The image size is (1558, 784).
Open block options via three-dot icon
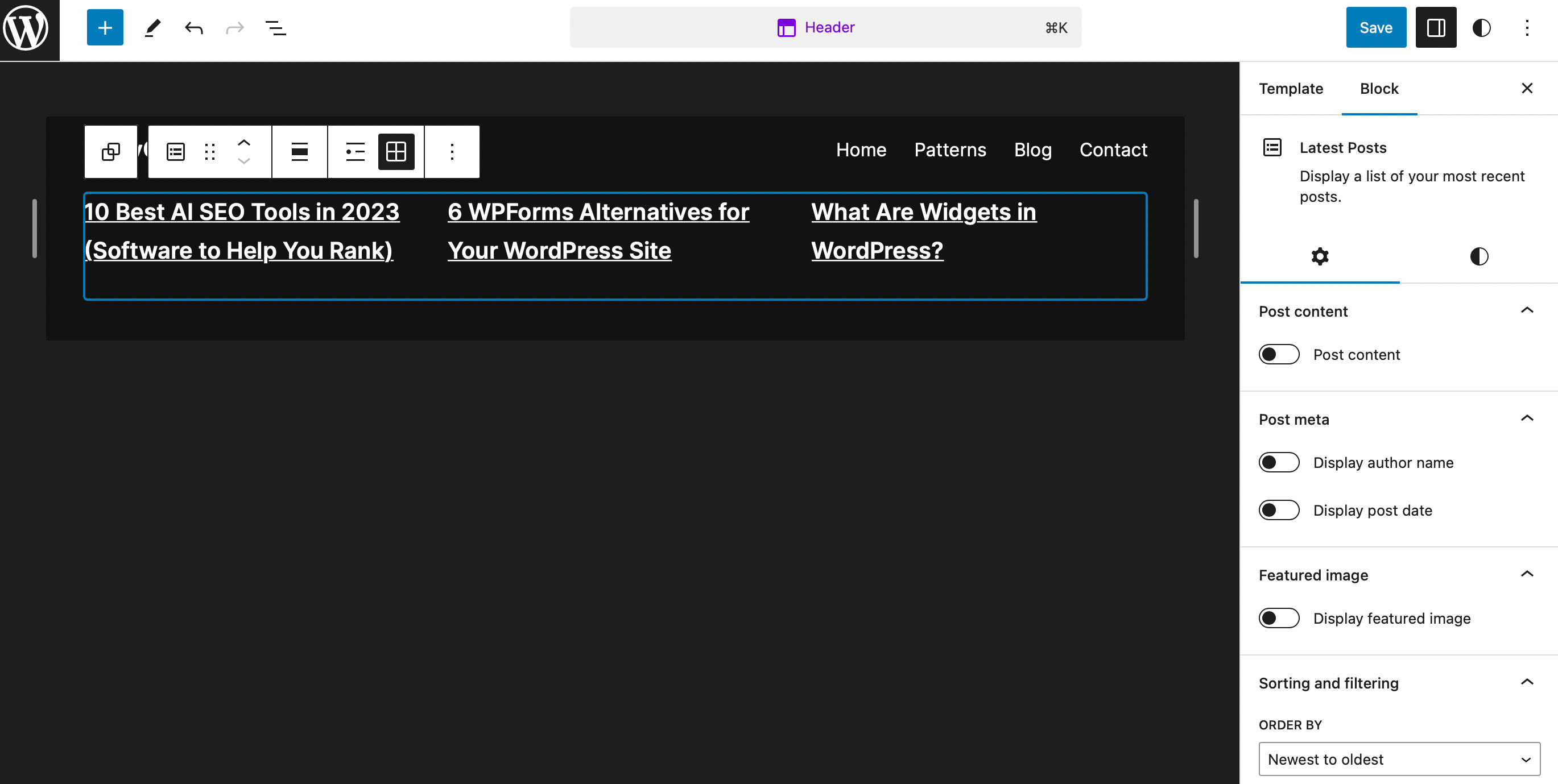coord(452,152)
